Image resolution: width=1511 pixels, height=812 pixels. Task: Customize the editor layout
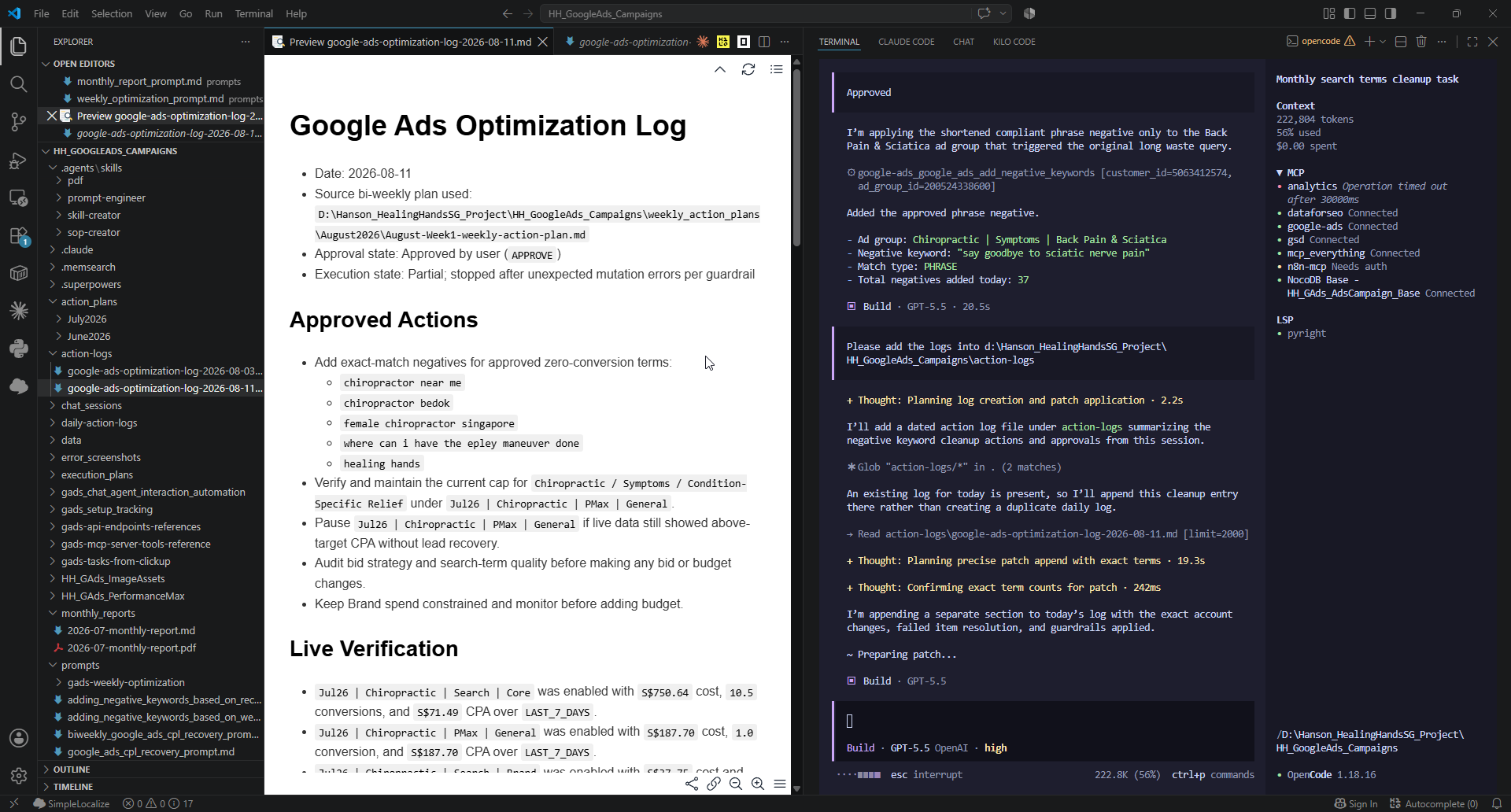[x=1329, y=13]
